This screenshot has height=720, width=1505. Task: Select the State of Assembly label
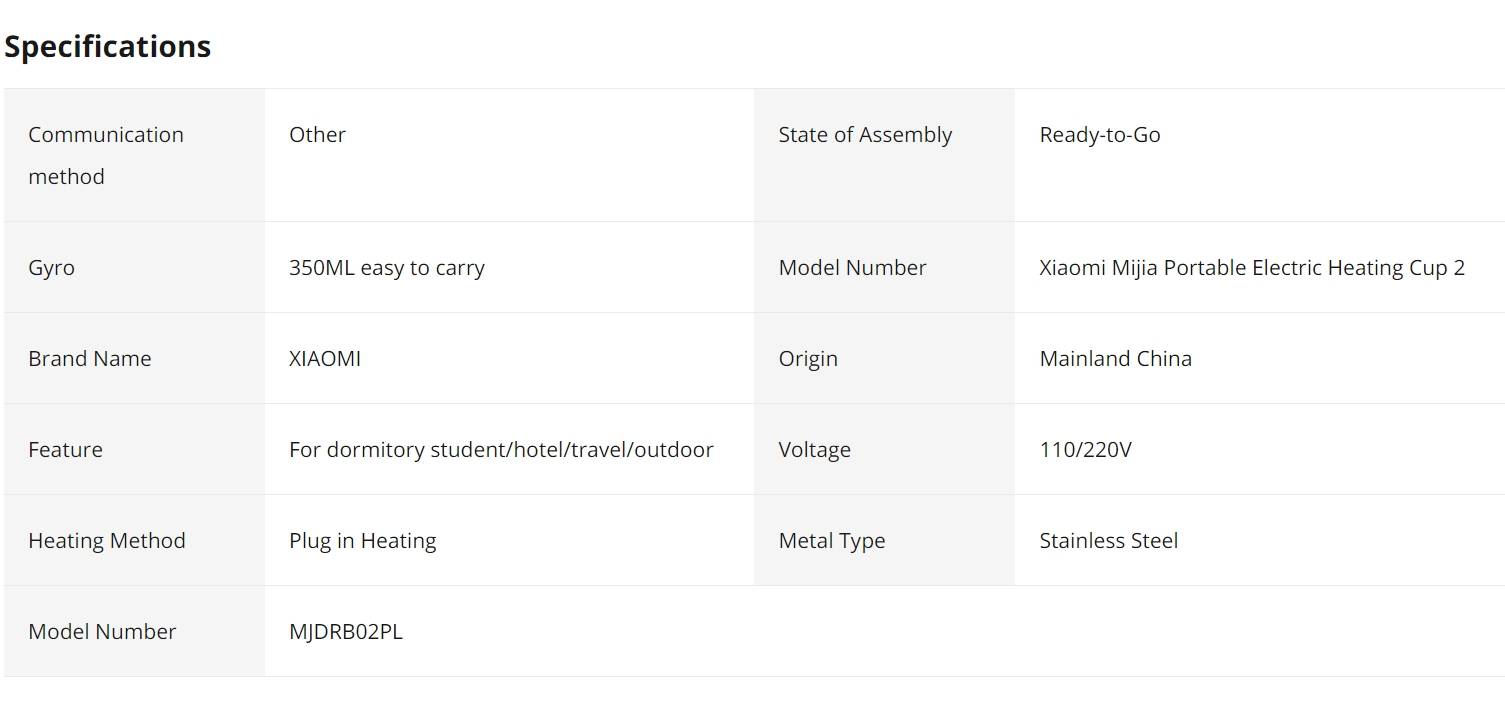tap(865, 135)
